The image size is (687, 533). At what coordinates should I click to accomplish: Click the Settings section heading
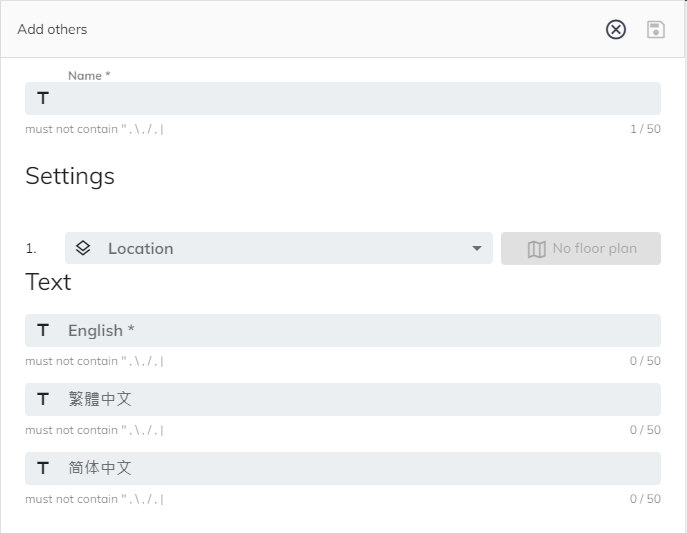click(70, 176)
